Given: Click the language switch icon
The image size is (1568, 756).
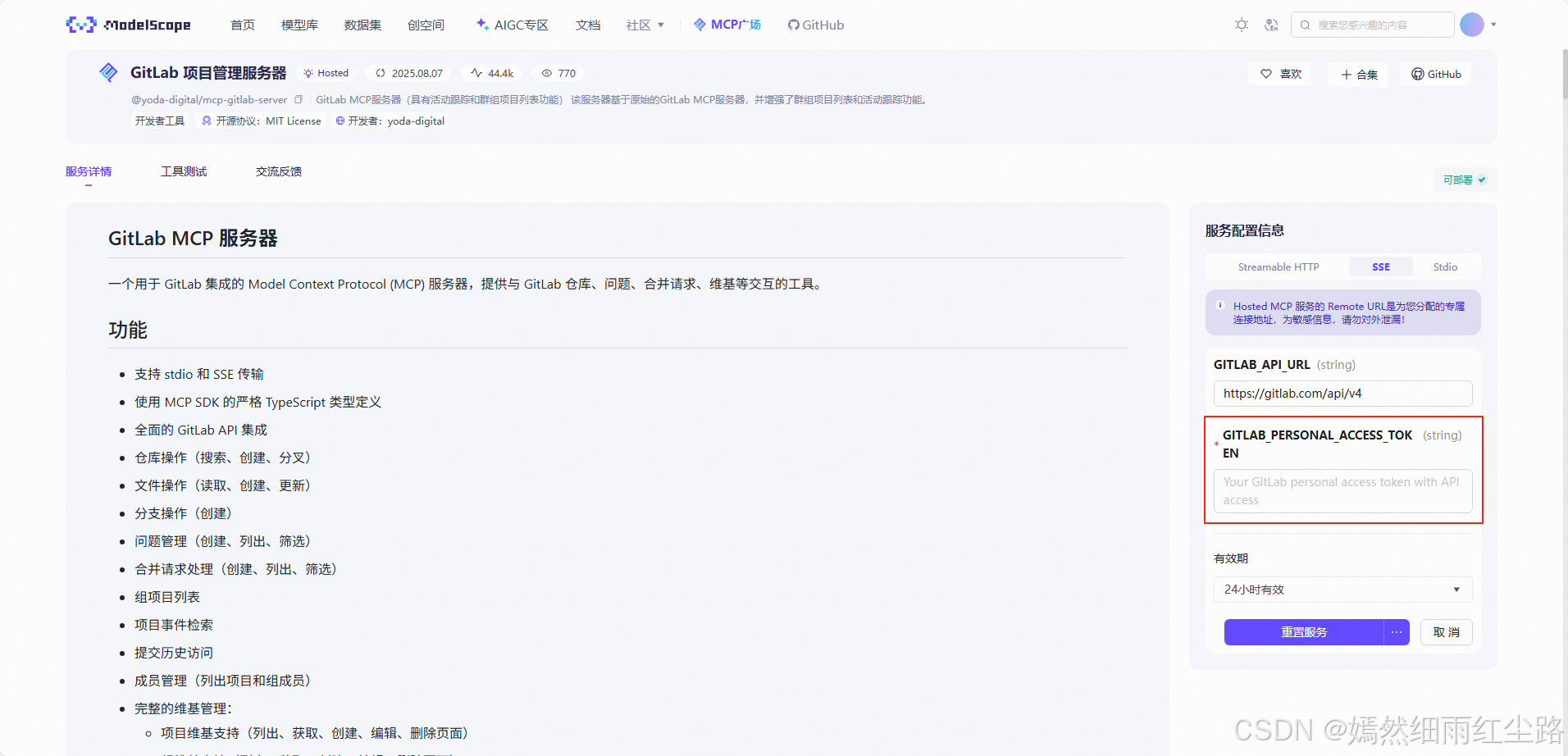Looking at the screenshot, I should tap(1271, 25).
